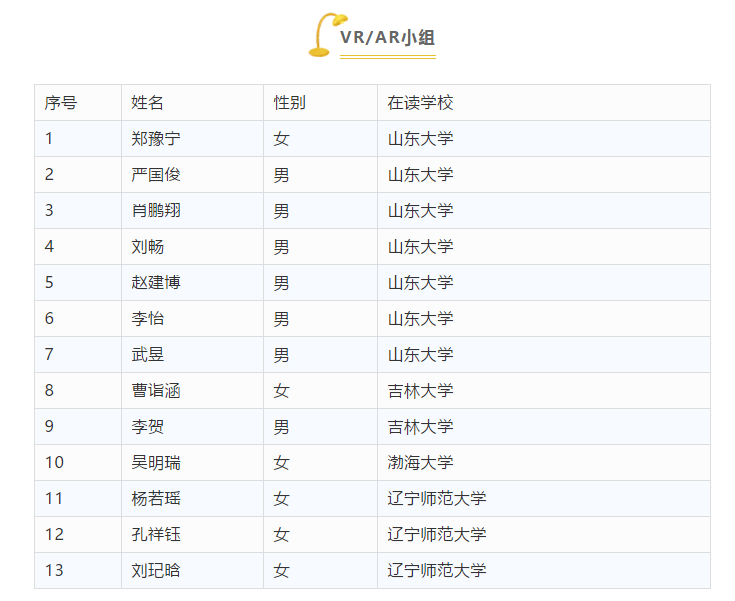Click the name 曹诣涵
This screenshot has height=601, width=735.
click(156, 391)
